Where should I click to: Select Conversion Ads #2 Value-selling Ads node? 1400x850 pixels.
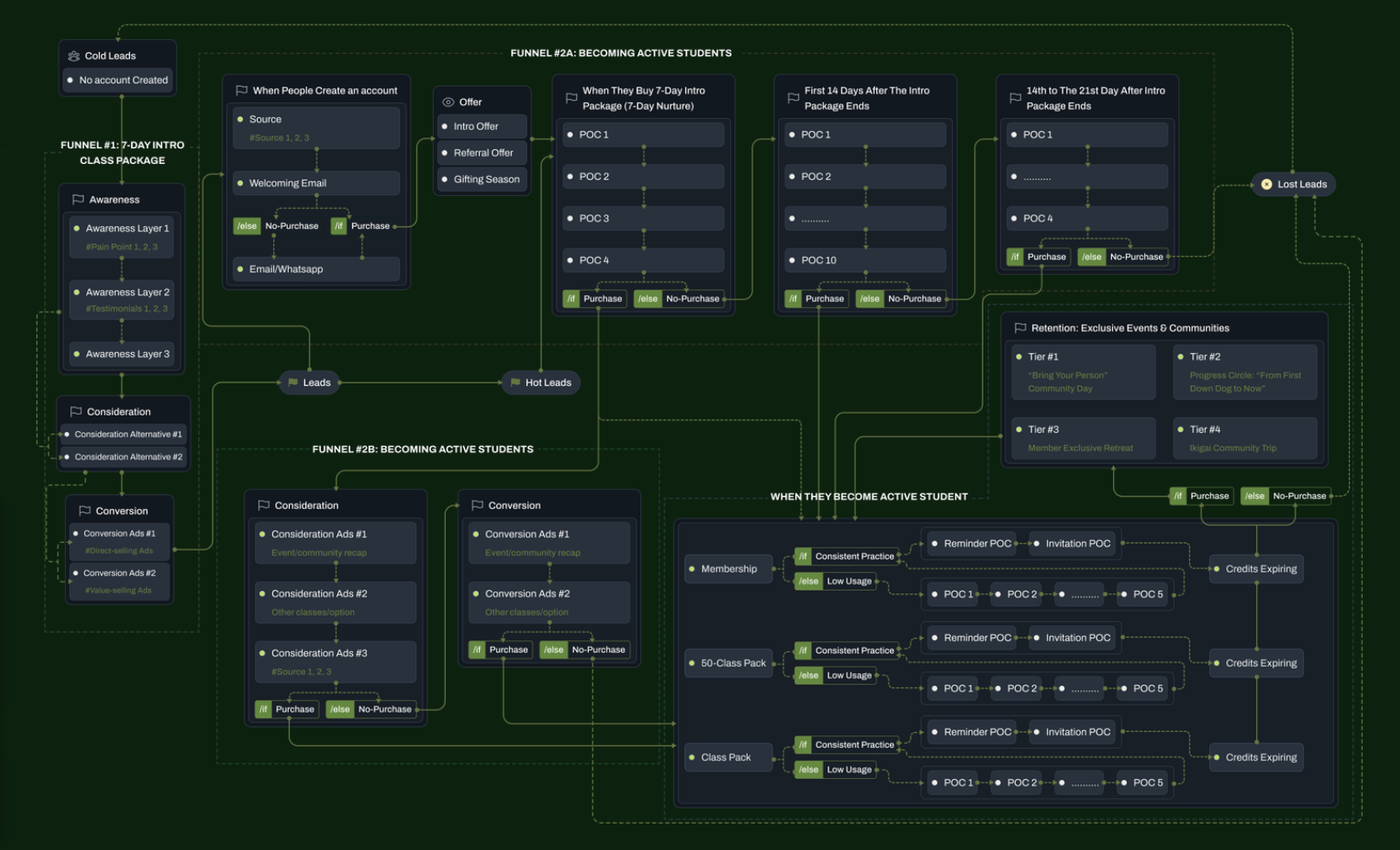pyautogui.click(x=121, y=581)
